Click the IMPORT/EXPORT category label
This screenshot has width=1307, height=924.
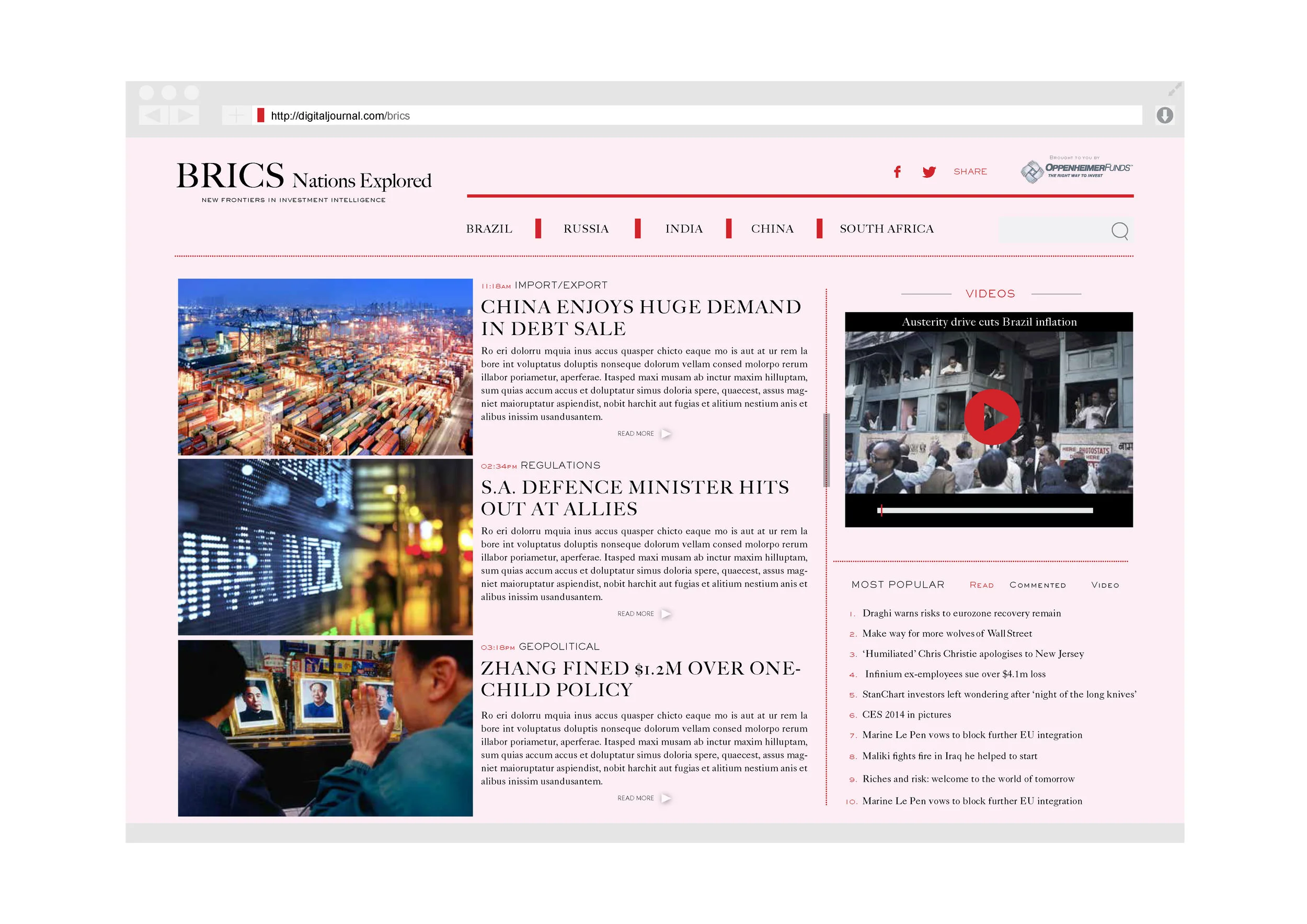(x=561, y=285)
